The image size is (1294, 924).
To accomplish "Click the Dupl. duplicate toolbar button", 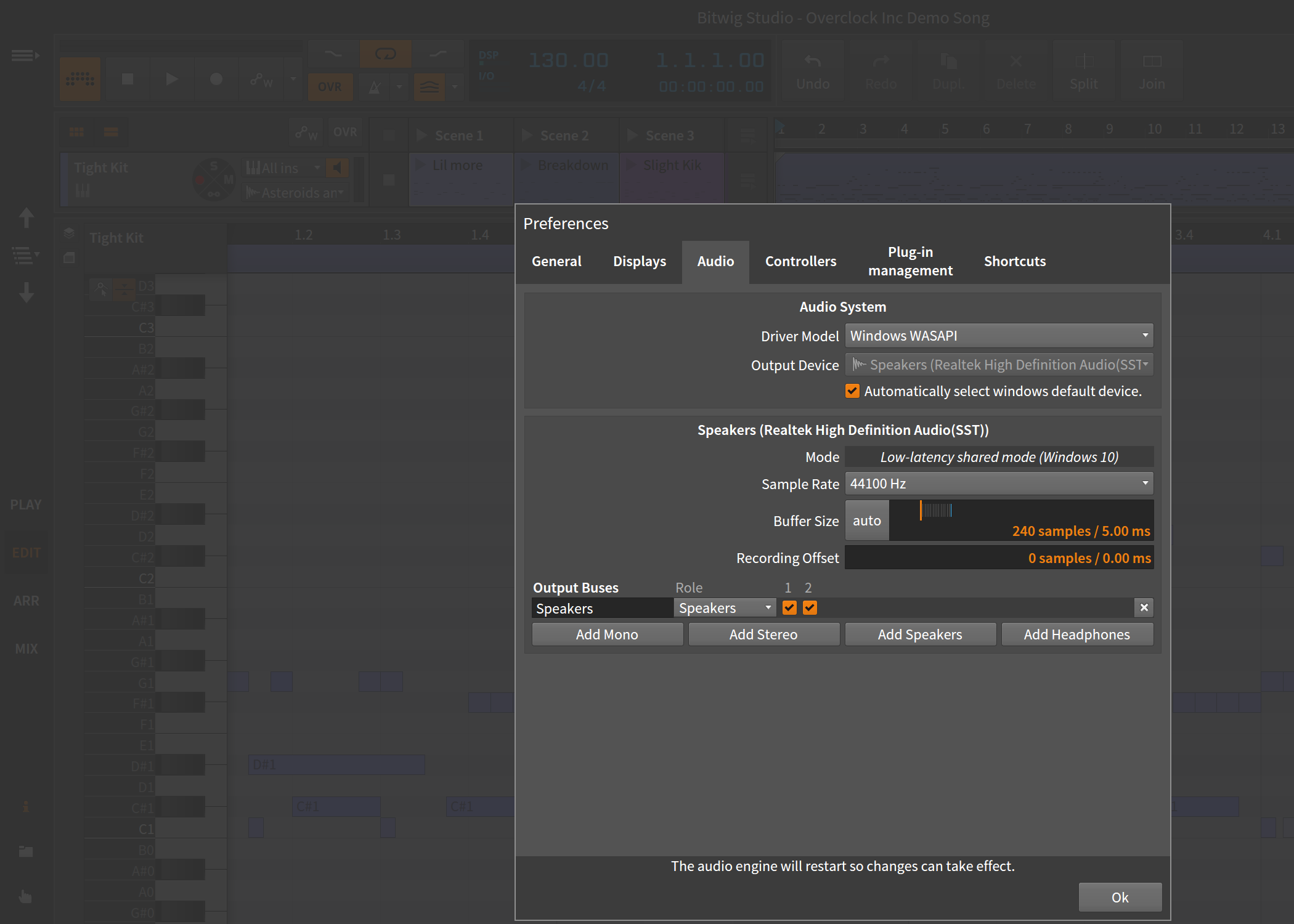I will point(948,71).
